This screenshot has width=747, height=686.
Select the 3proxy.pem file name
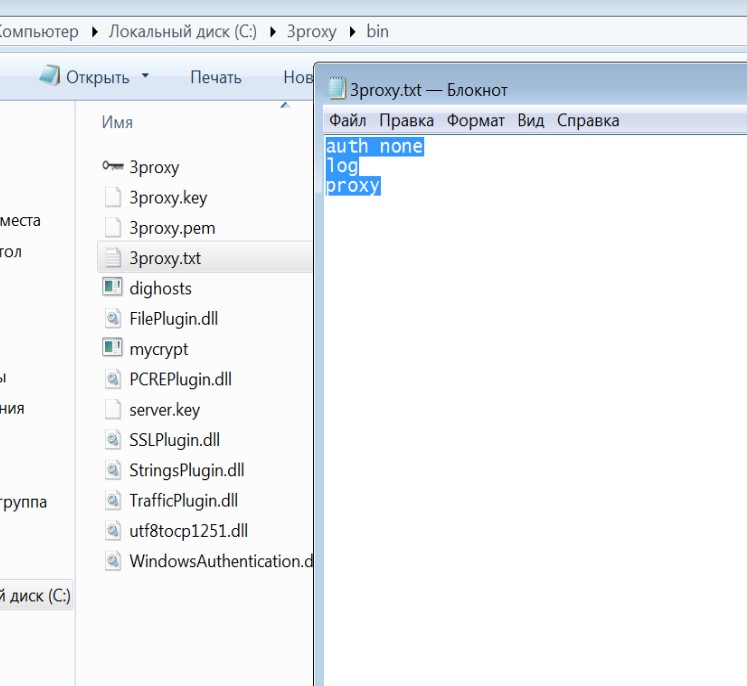[172, 228]
